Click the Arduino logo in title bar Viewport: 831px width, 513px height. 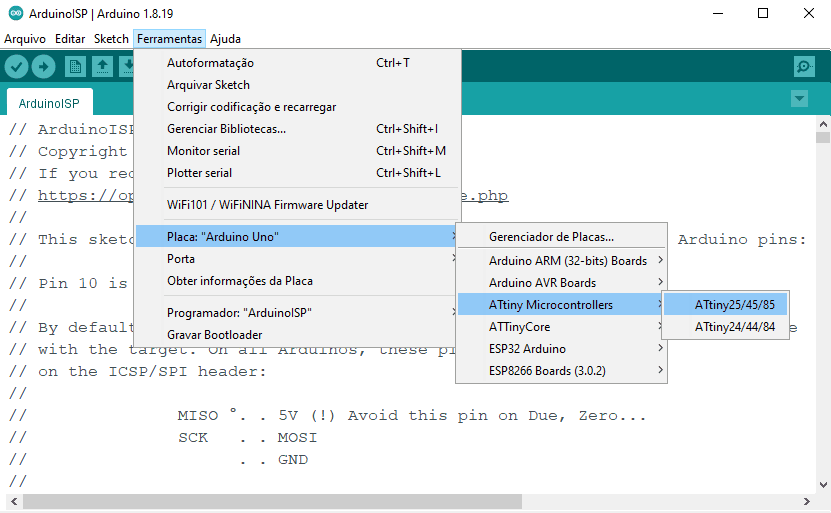[x=16, y=13]
